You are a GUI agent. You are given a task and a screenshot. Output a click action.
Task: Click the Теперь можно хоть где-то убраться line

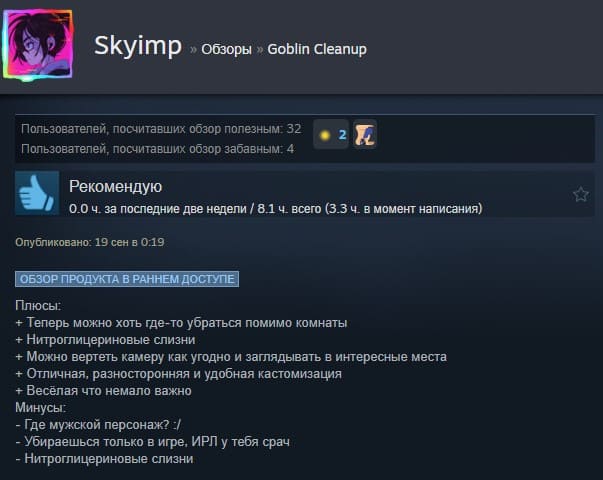(x=181, y=323)
